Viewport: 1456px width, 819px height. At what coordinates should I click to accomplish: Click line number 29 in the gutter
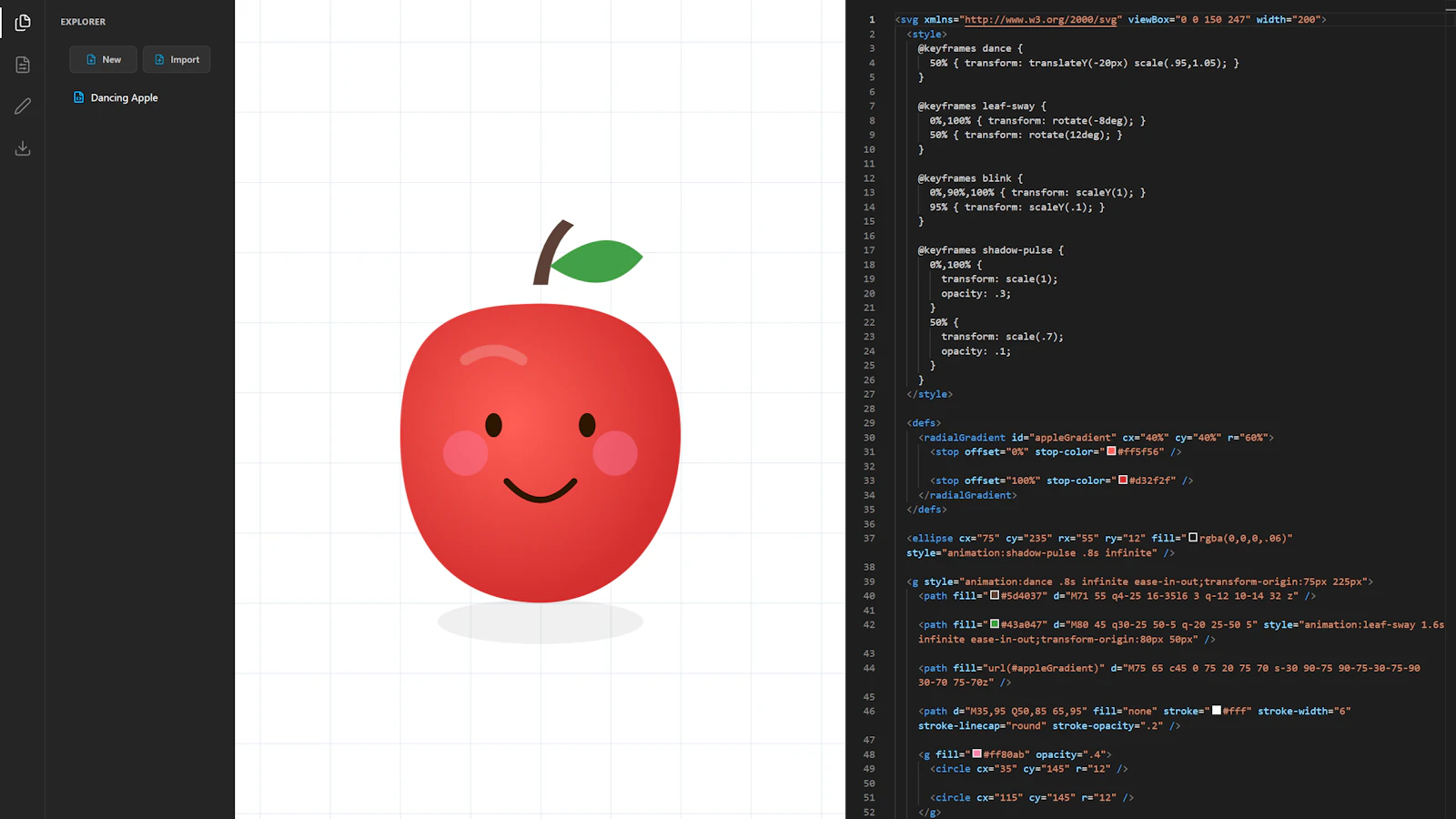[869, 423]
